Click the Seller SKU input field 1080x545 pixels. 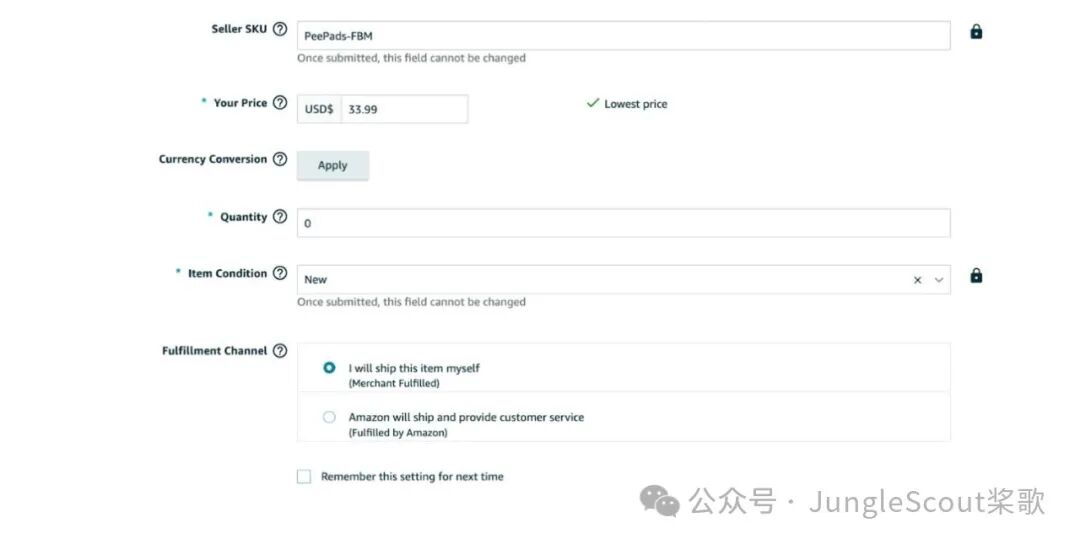tap(622, 36)
